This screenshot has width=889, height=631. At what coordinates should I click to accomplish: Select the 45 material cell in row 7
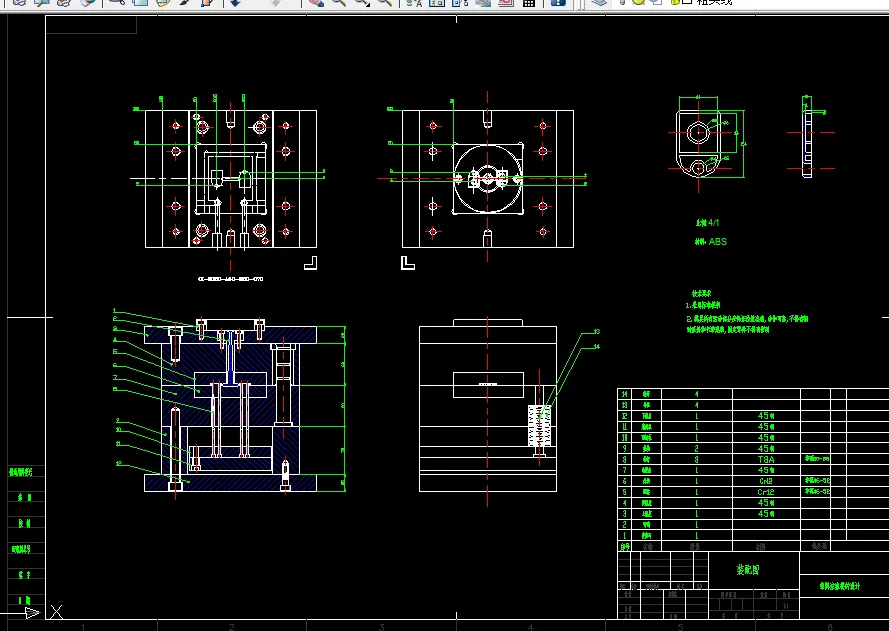[766, 470]
